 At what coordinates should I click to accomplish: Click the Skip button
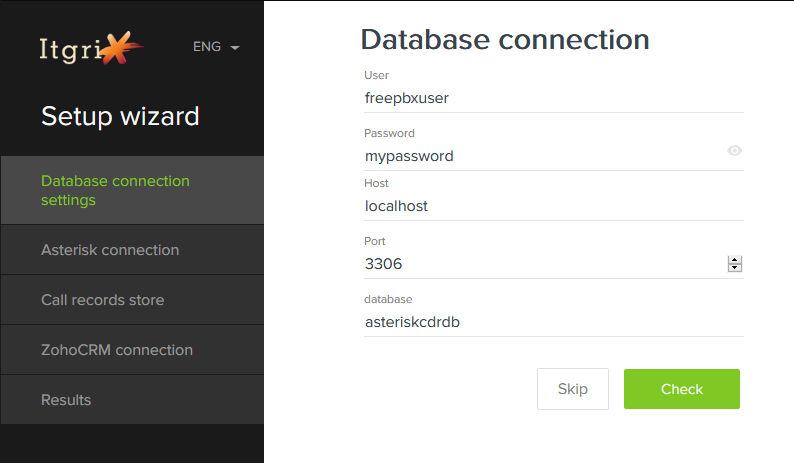[573, 389]
